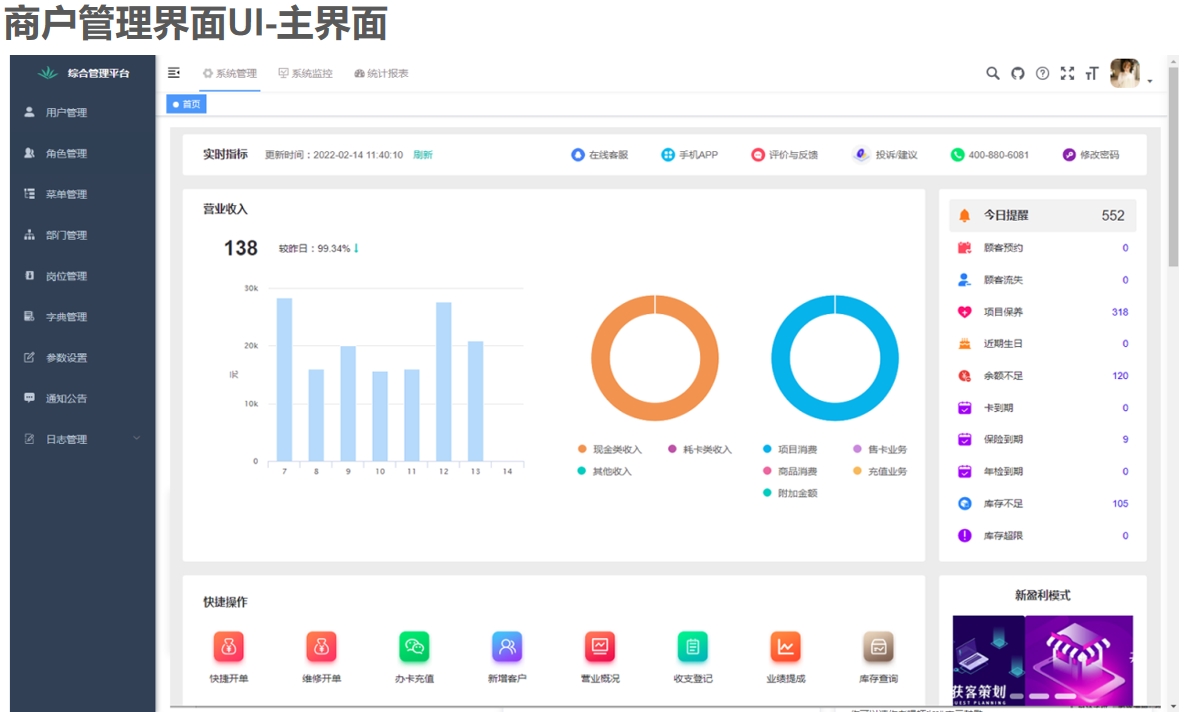Click the 办卡充值 card recharge icon
Image resolution: width=1188 pixels, height=712 pixels.
pos(413,647)
